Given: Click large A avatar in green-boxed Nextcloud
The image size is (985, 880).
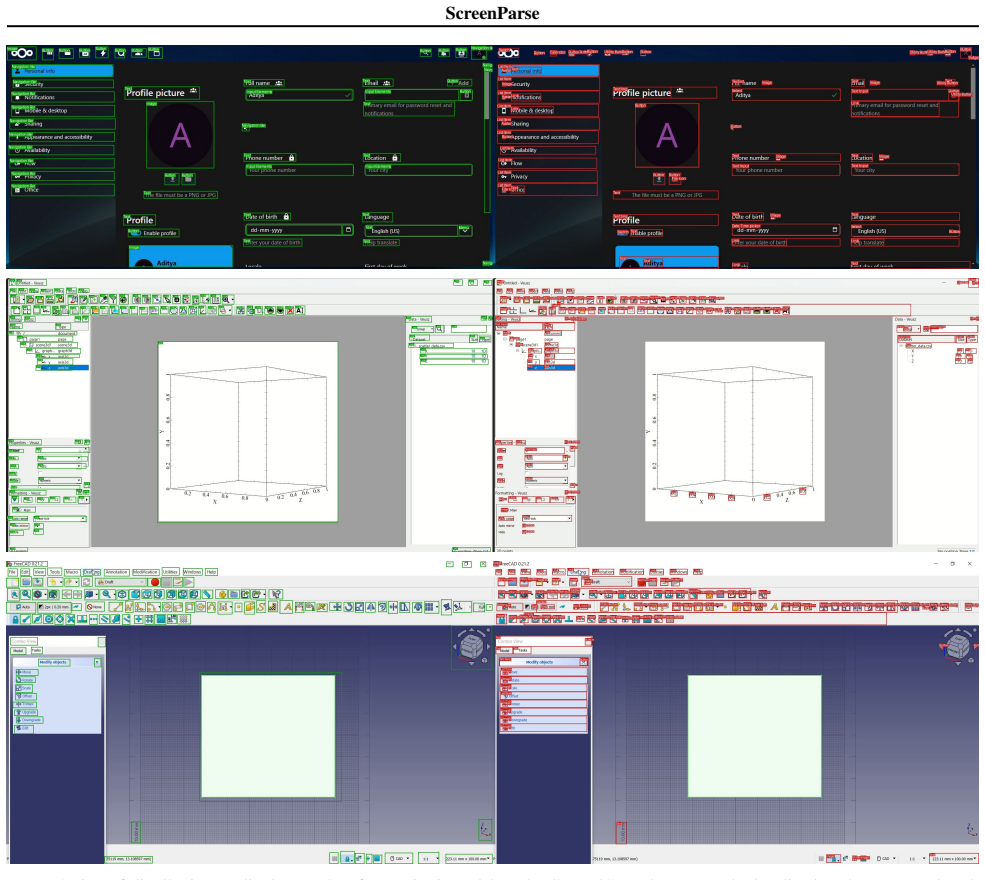Looking at the screenshot, I should [180, 136].
